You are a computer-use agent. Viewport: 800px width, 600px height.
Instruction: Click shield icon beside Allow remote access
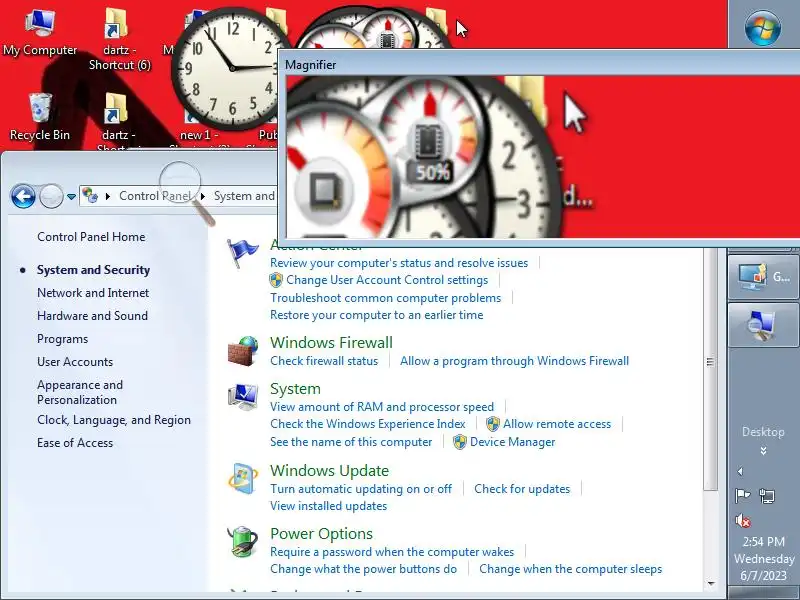[493, 424]
